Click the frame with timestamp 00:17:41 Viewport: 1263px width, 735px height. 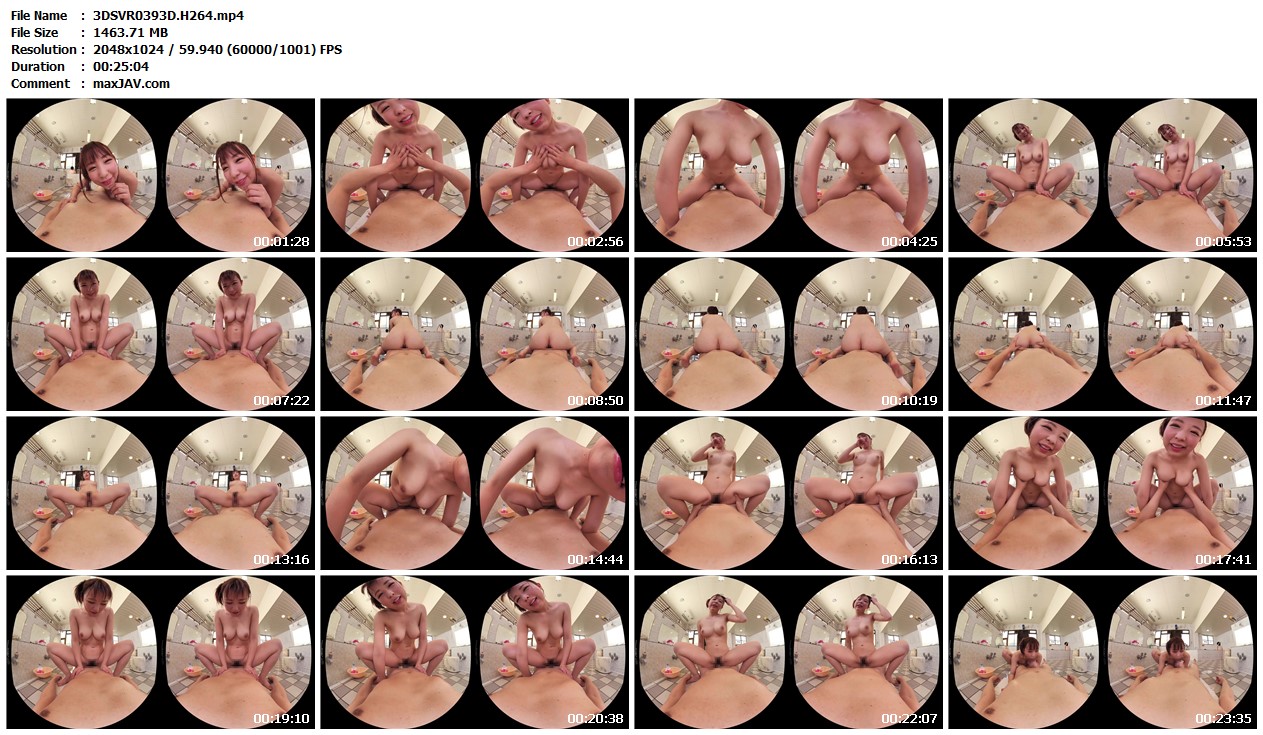(x=1103, y=493)
